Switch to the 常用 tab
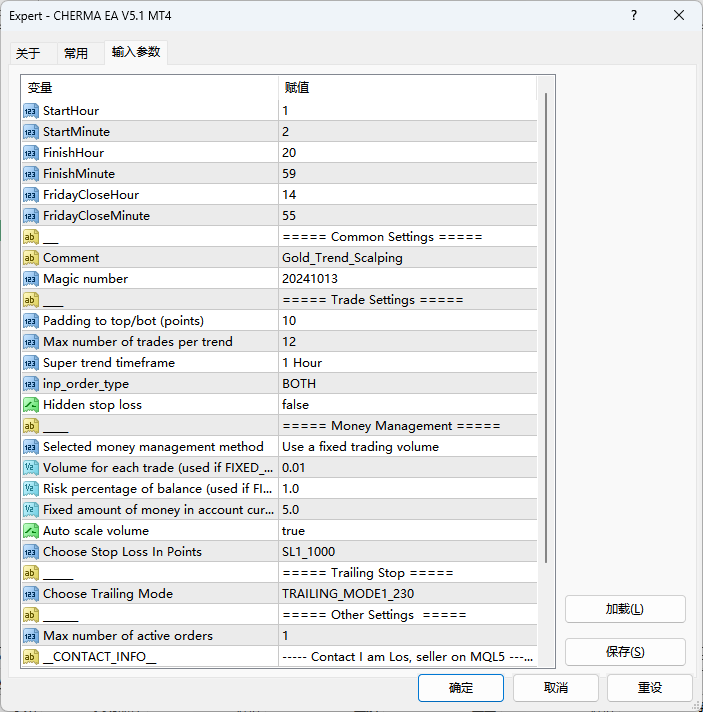The image size is (703, 712). (76, 54)
